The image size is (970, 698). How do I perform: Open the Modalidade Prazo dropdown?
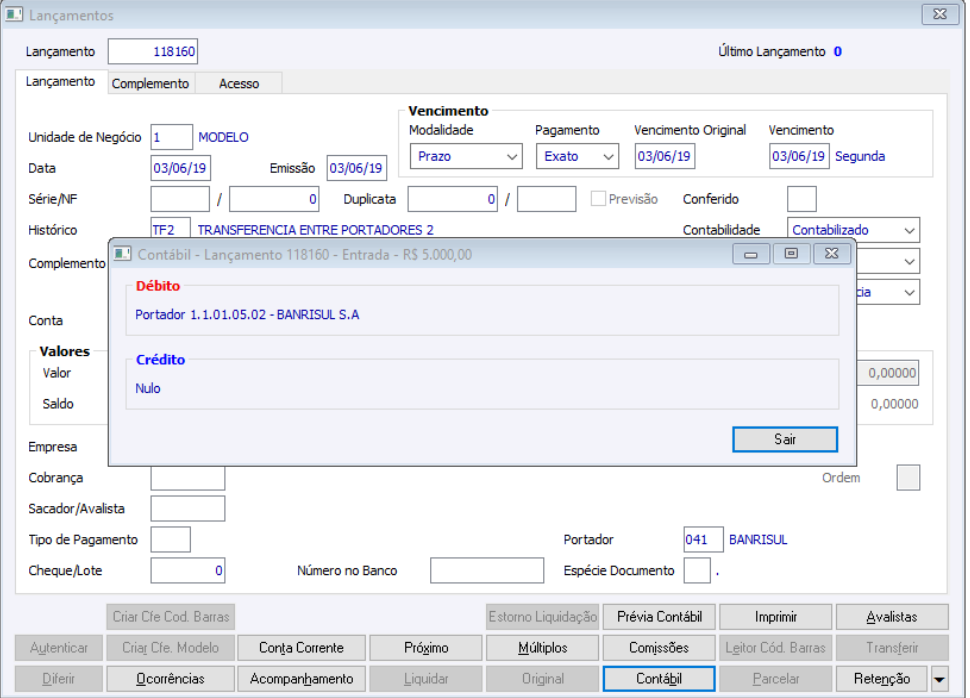(466, 156)
